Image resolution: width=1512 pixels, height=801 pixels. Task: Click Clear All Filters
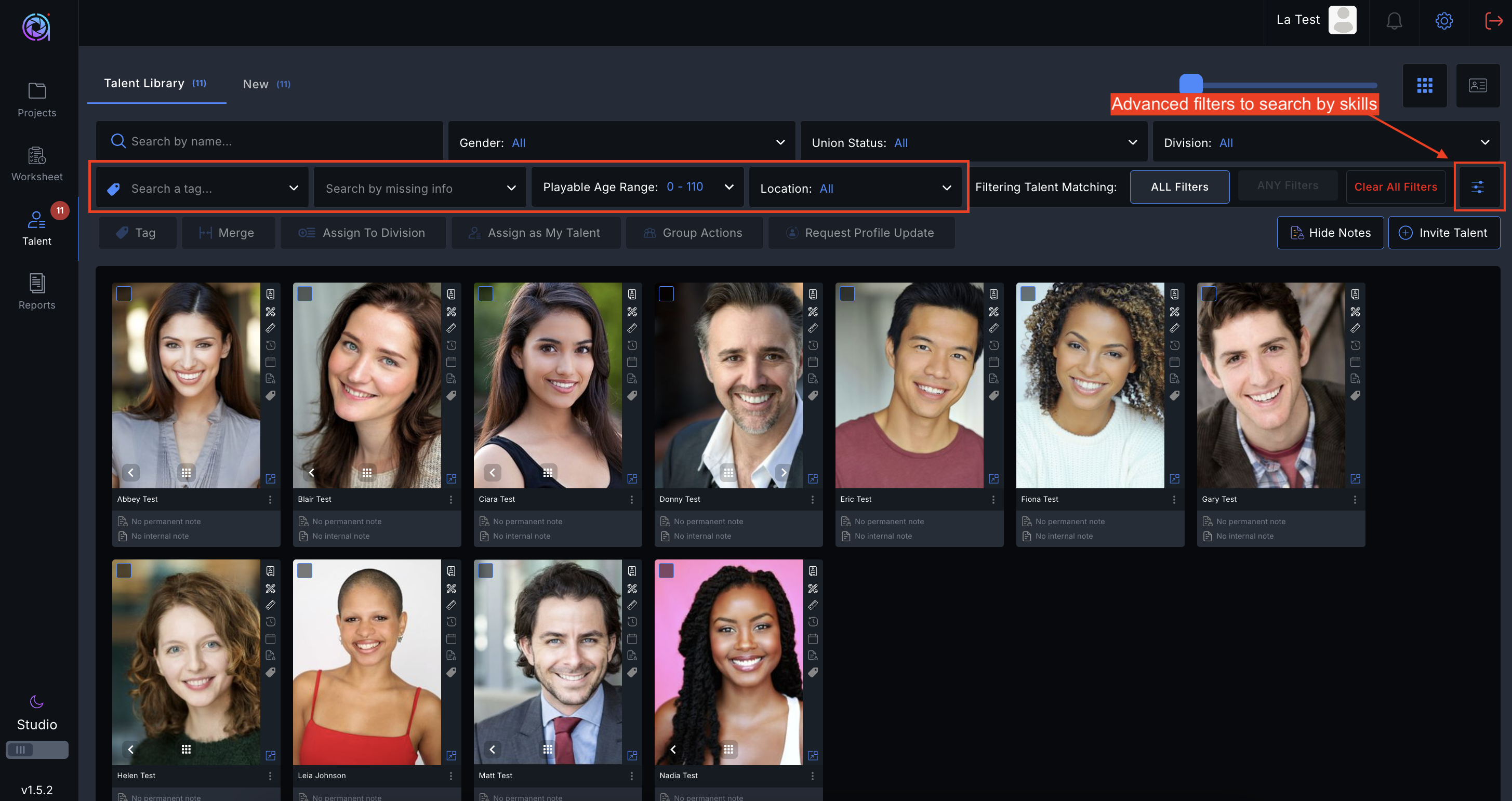[1395, 187]
